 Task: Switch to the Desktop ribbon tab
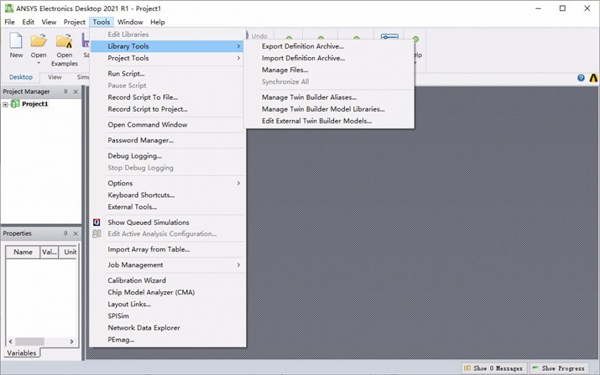(x=21, y=77)
